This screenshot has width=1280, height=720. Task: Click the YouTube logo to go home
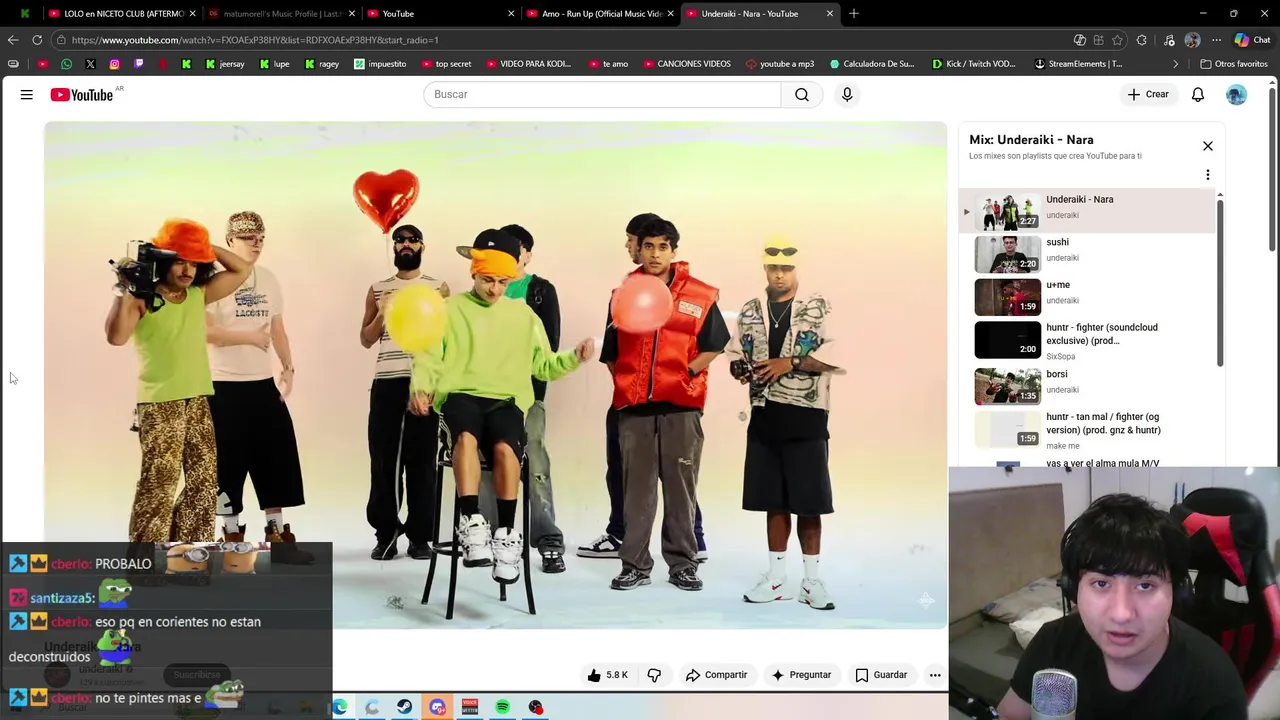pos(82,94)
